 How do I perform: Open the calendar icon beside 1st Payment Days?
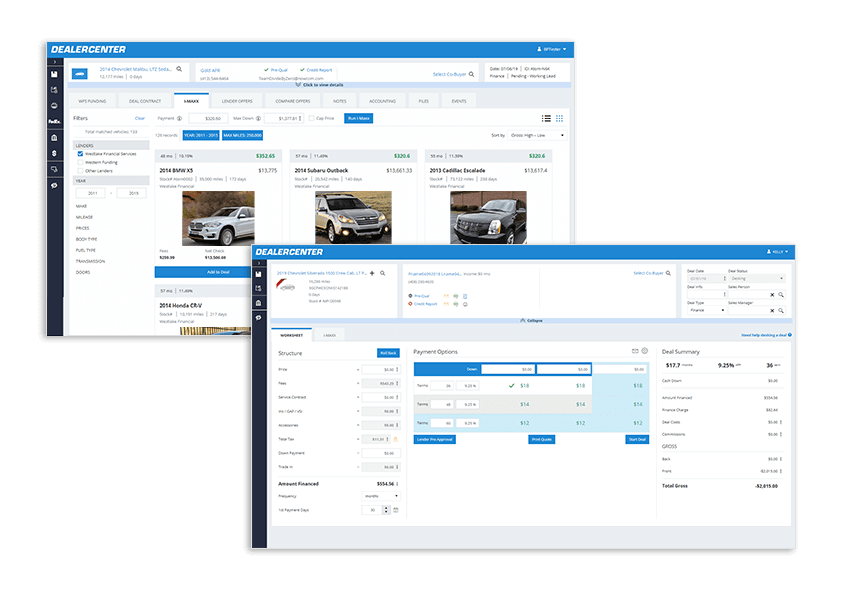click(396, 510)
